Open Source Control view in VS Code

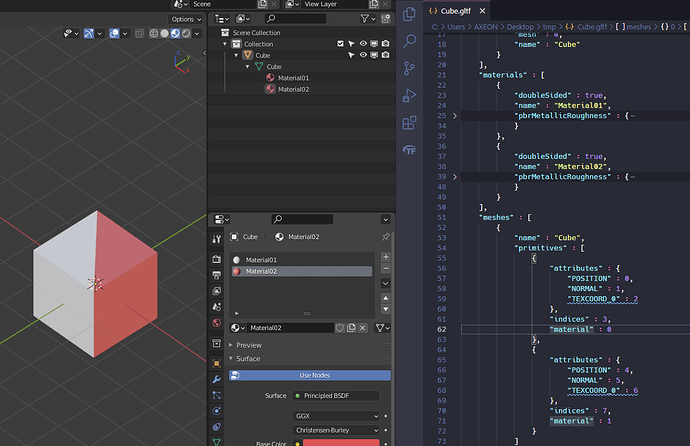(x=409, y=69)
